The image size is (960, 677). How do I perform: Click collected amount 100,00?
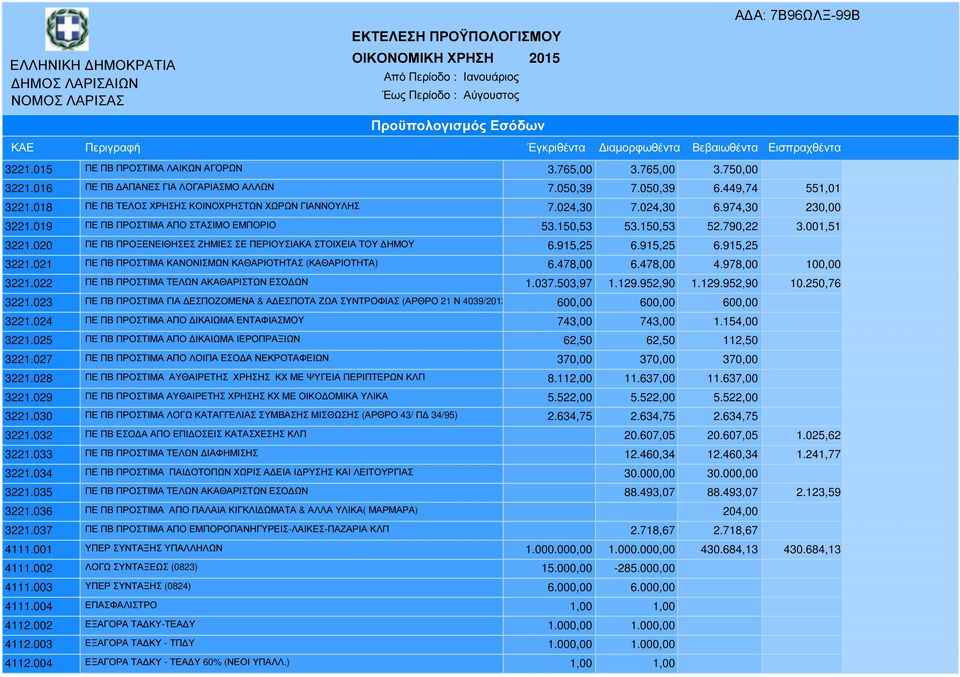coord(822,264)
